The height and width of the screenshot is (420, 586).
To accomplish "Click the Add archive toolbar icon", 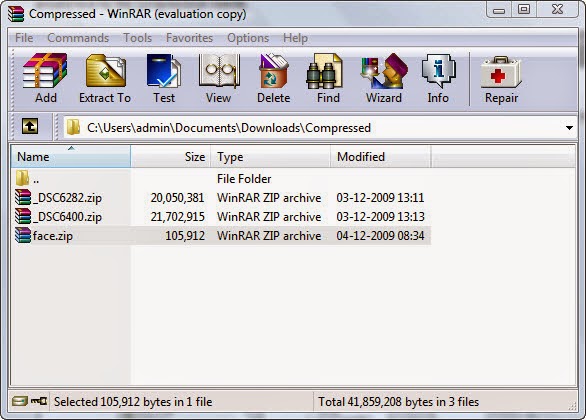I will [45, 71].
